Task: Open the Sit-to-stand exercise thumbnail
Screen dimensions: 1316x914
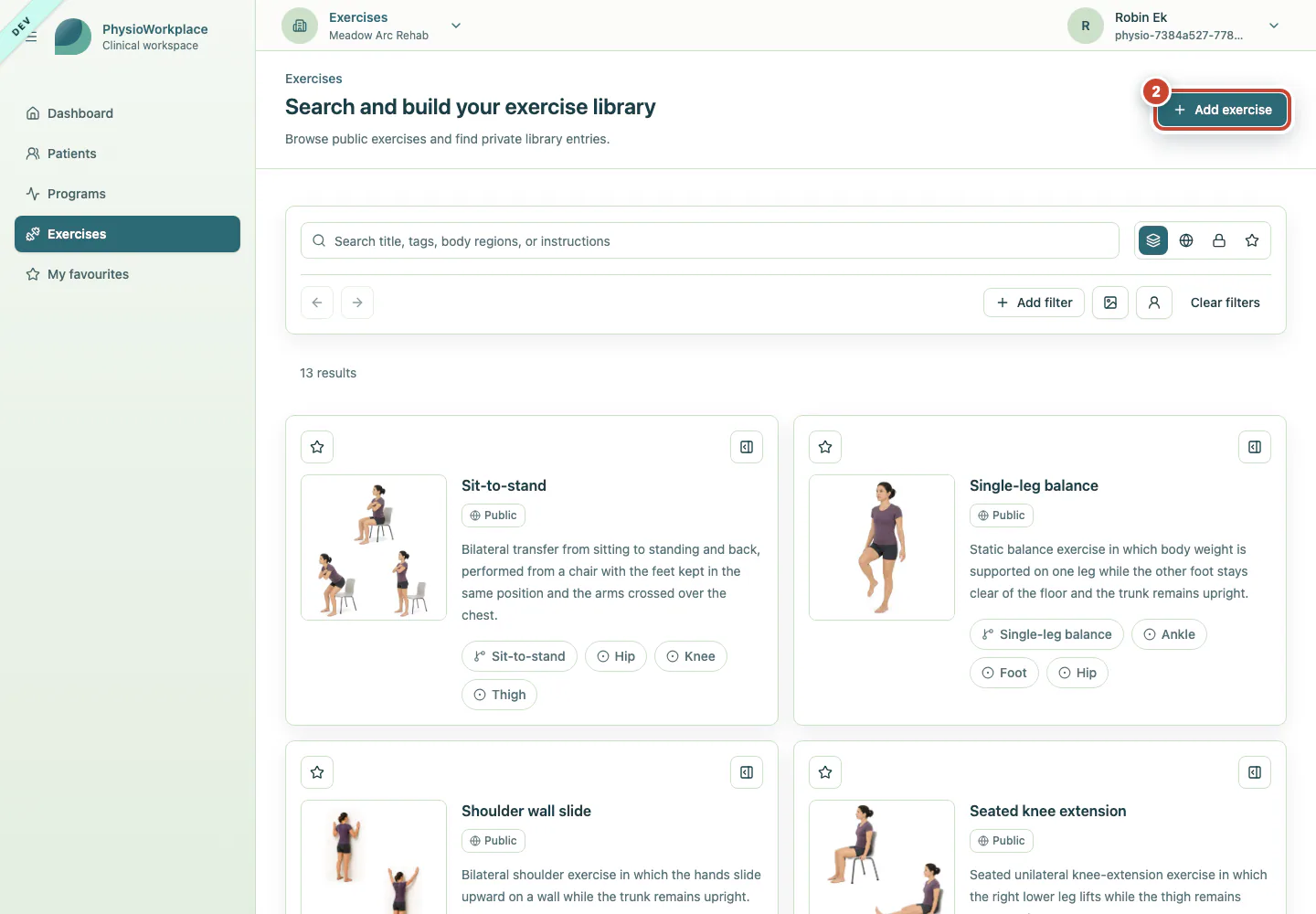Action: click(374, 547)
